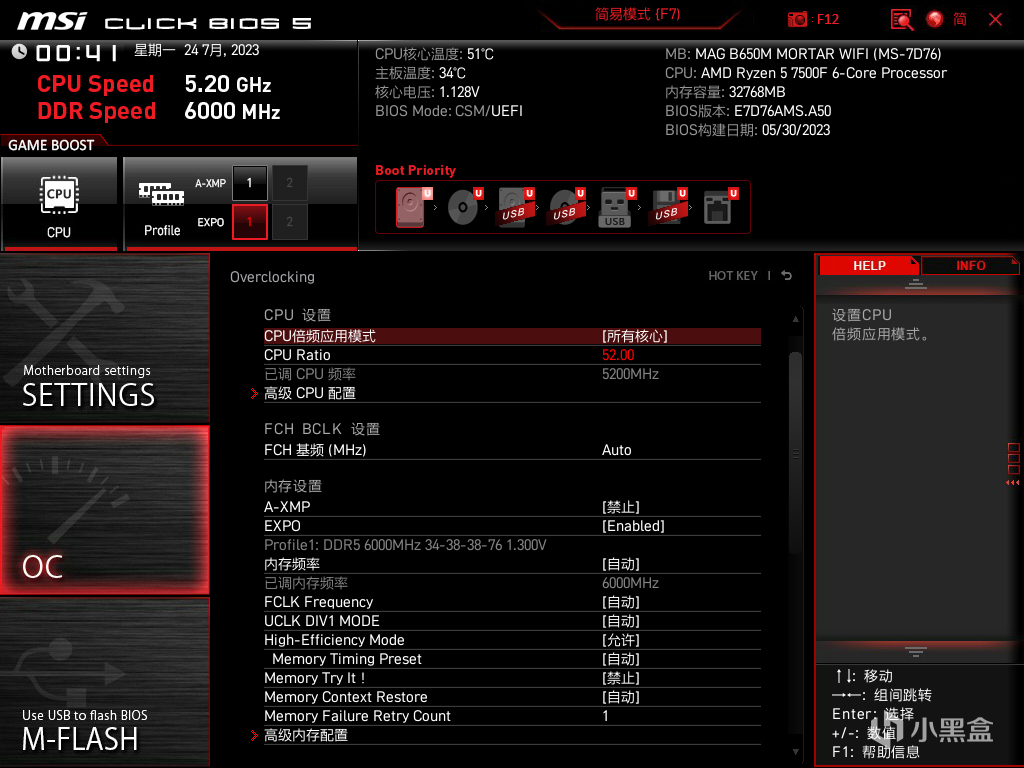
Task: Click the help panel top grip handle
Action: coord(916,283)
